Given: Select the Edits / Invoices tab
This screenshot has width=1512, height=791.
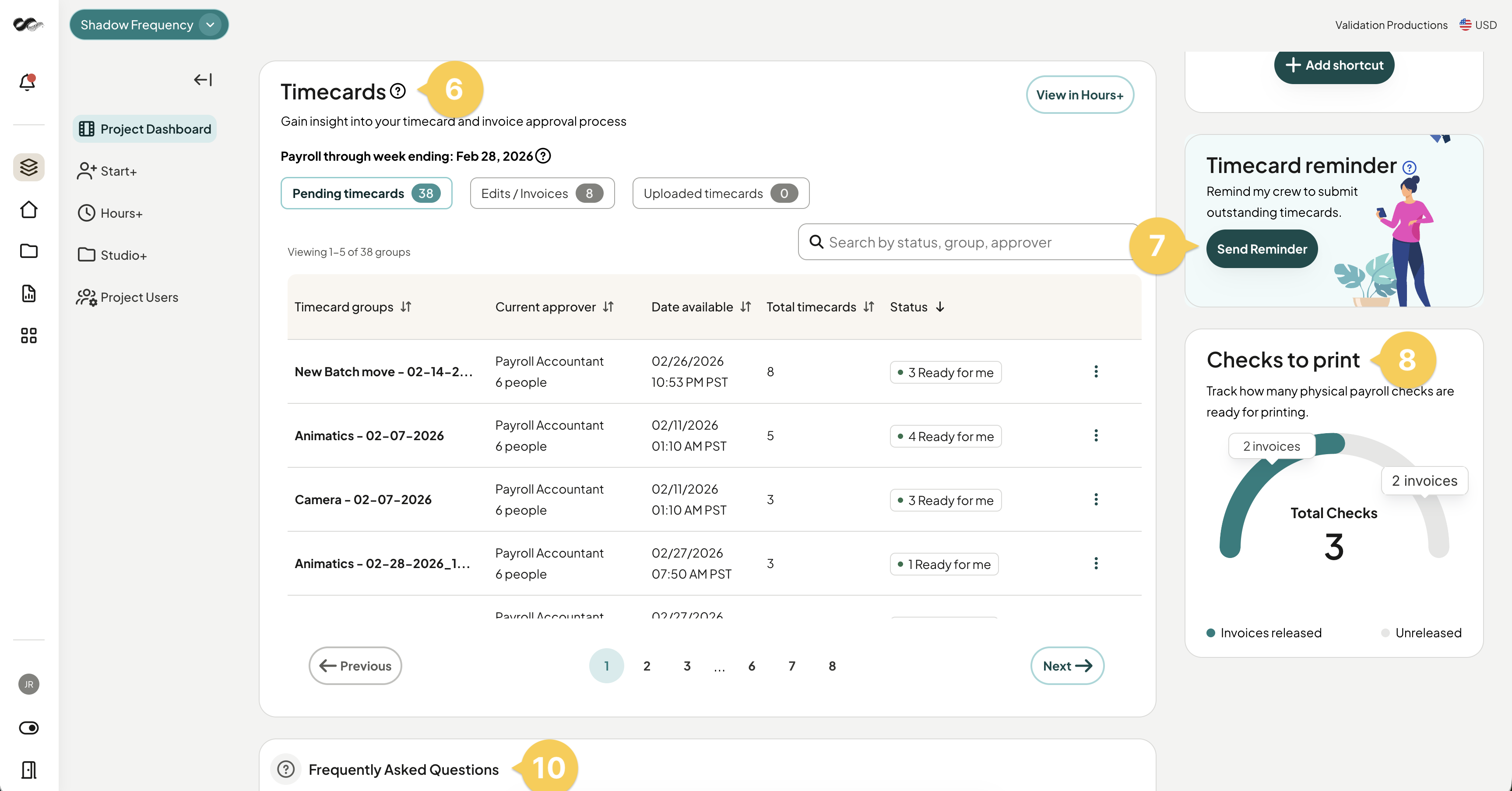Looking at the screenshot, I should point(542,193).
